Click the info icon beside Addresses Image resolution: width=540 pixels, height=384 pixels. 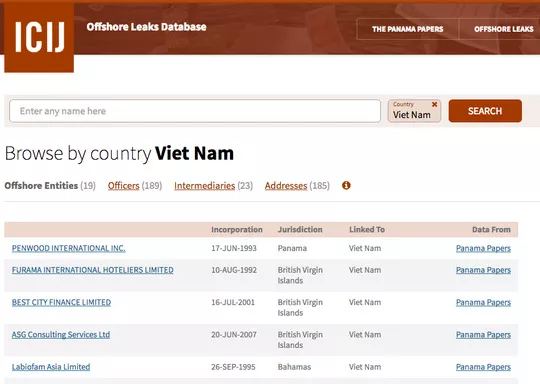[346, 185]
